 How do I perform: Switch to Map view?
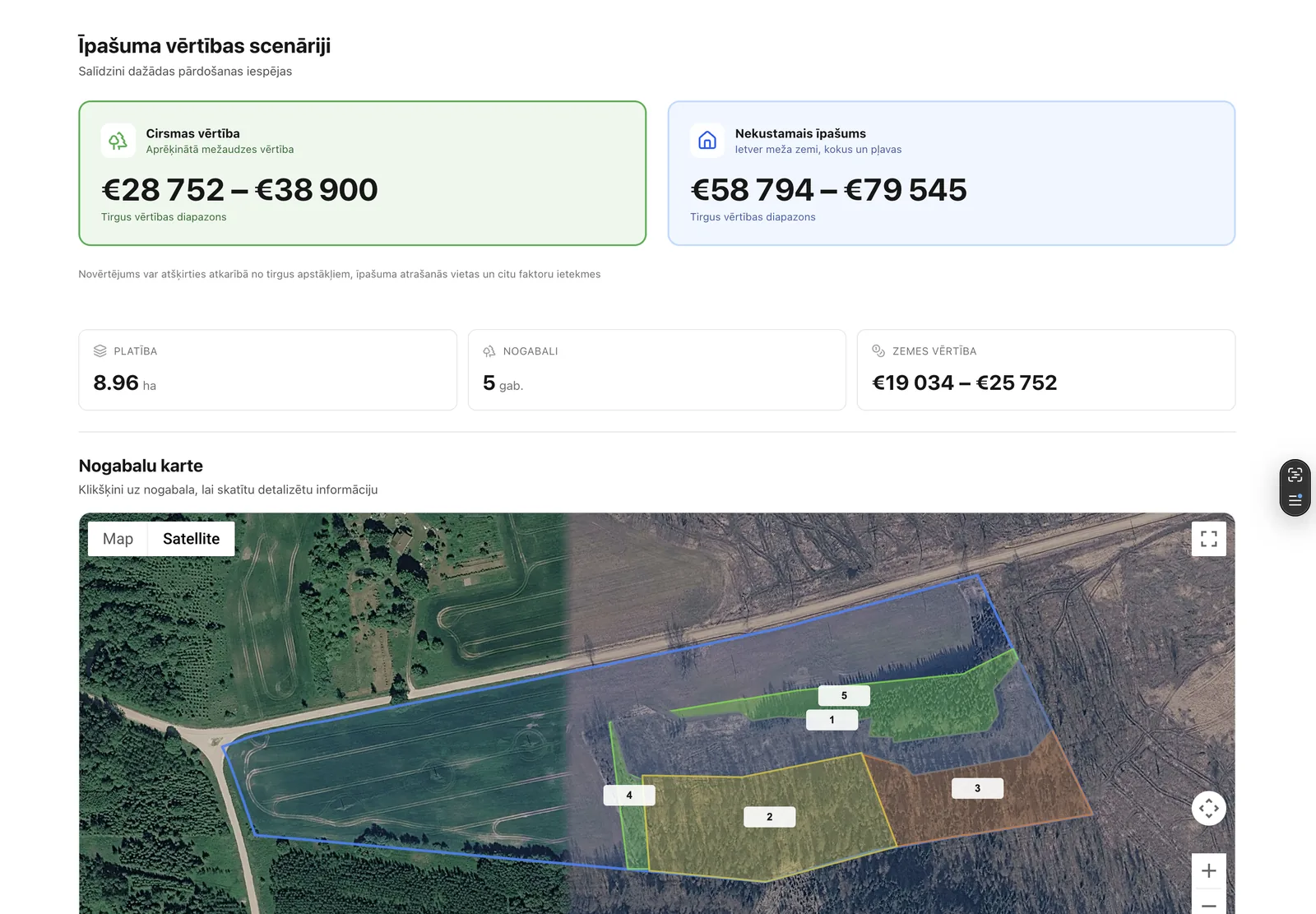click(118, 539)
